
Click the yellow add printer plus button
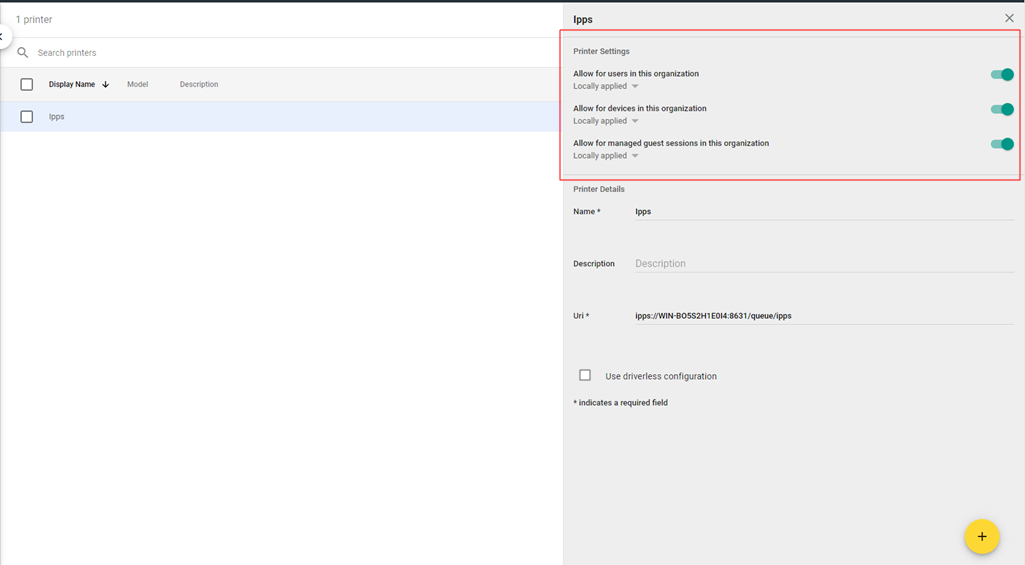point(981,537)
